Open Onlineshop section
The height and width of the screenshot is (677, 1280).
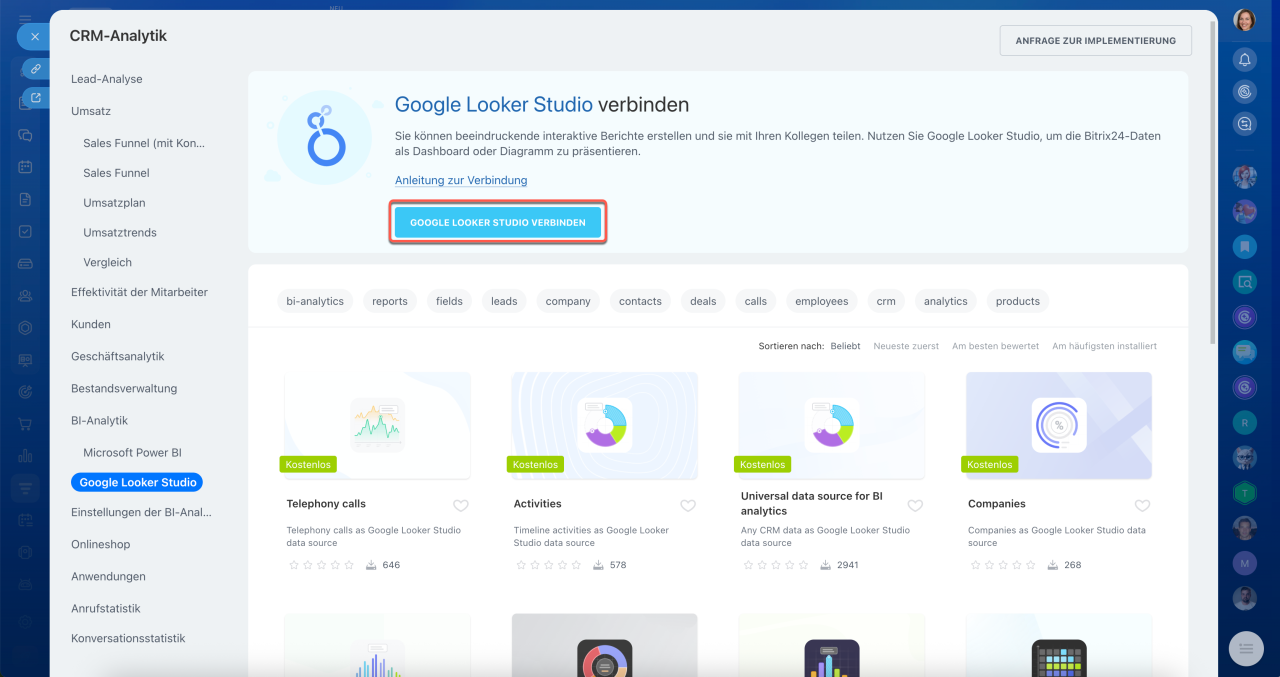point(101,544)
